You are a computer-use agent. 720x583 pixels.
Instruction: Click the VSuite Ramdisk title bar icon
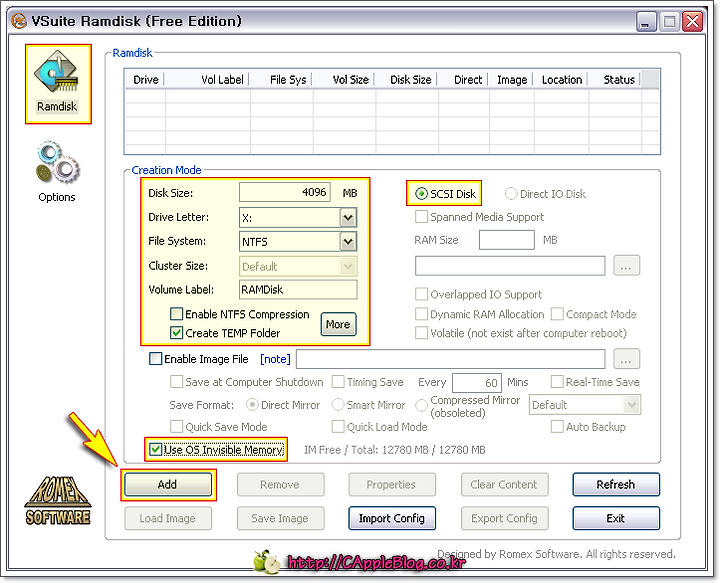coord(19,21)
